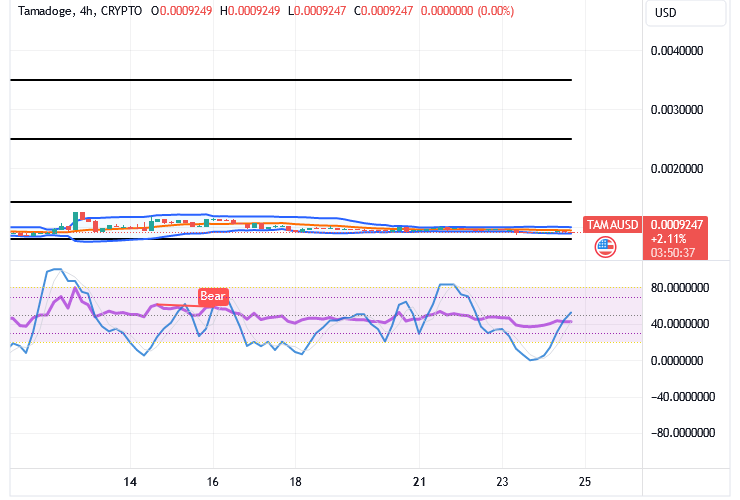This screenshot has height=500, width=740.
Task: Click the close value C0.0009247
Action: point(383,11)
